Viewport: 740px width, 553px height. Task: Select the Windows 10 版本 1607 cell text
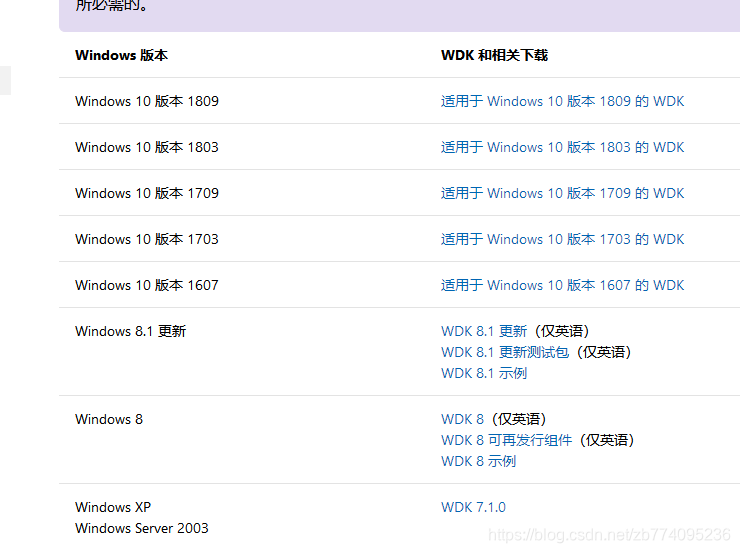point(147,285)
